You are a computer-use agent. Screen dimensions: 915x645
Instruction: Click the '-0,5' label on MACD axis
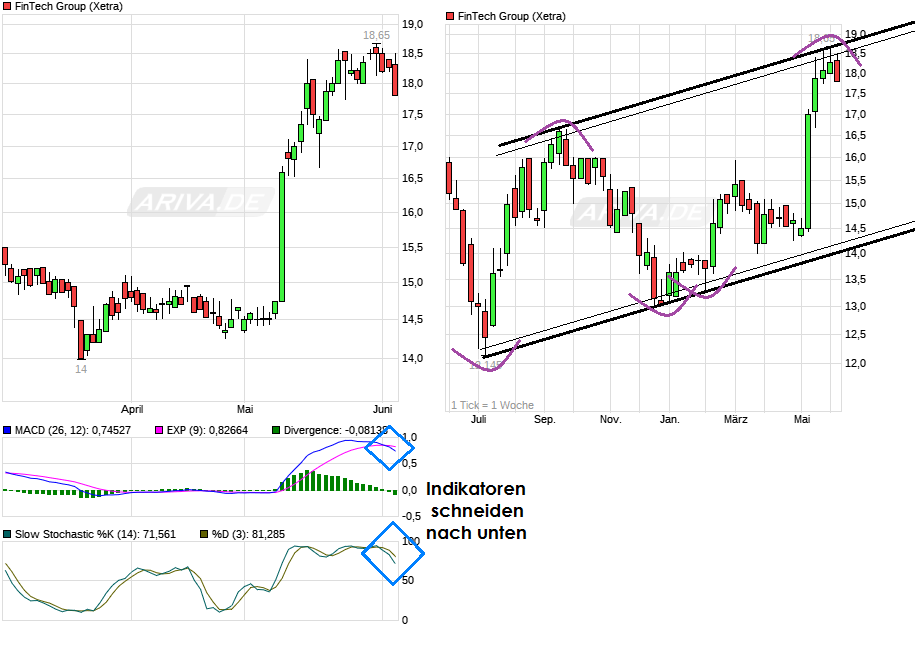411,517
